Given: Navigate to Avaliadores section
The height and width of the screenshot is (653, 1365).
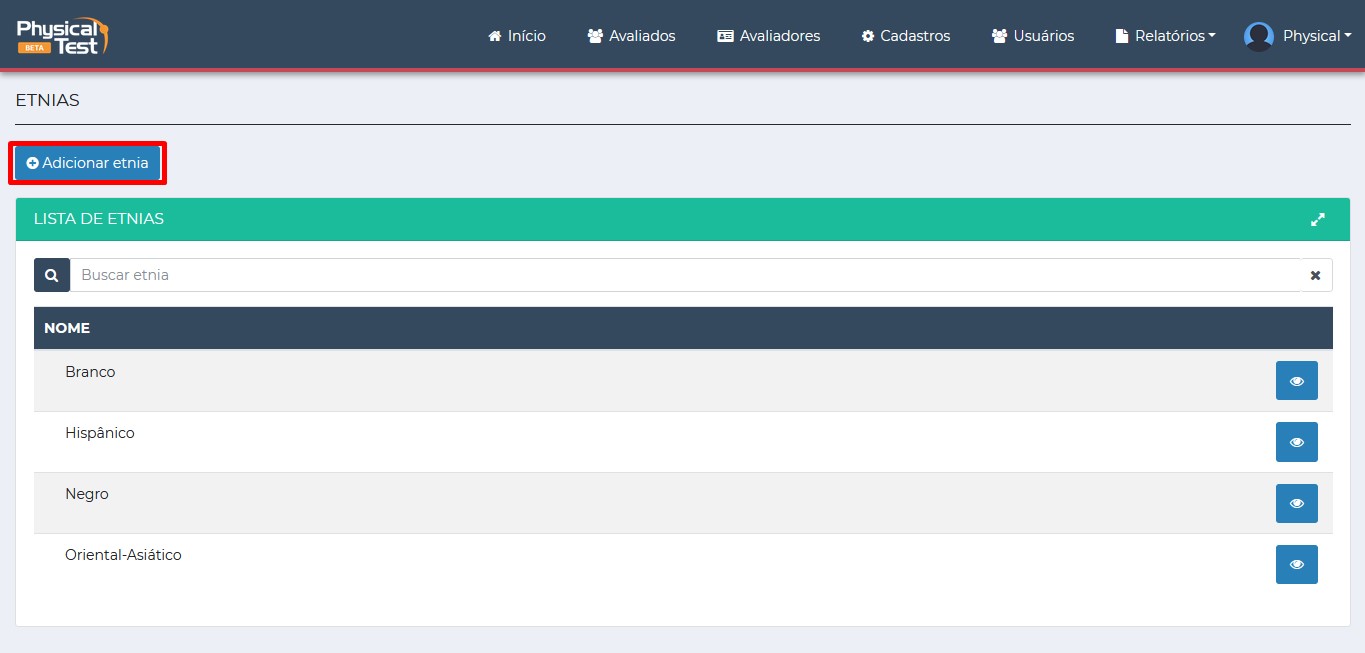Looking at the screenshot, I should tap(768, 36).
